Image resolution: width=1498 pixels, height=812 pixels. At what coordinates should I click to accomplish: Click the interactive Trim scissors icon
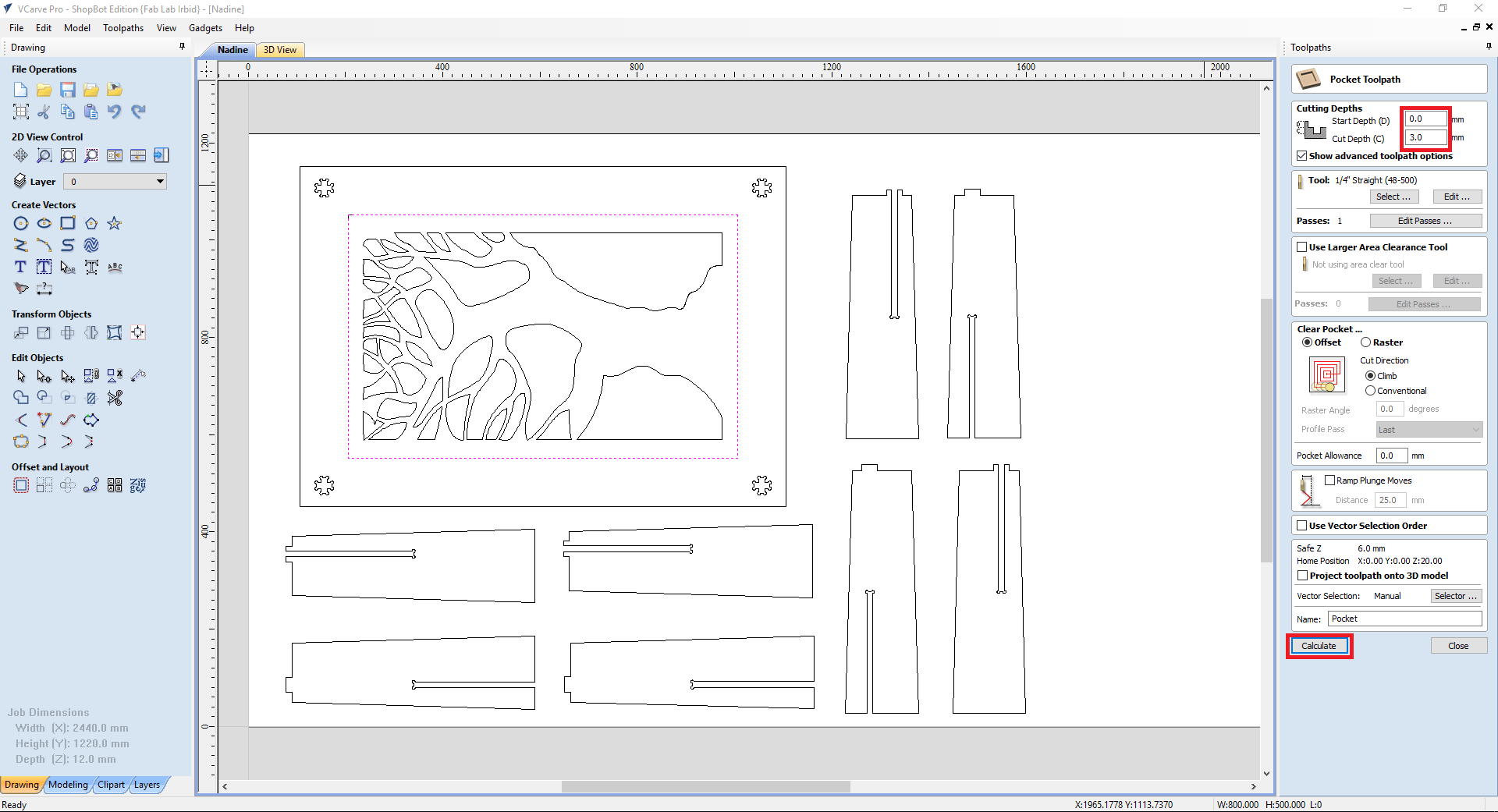coord(115,398)
